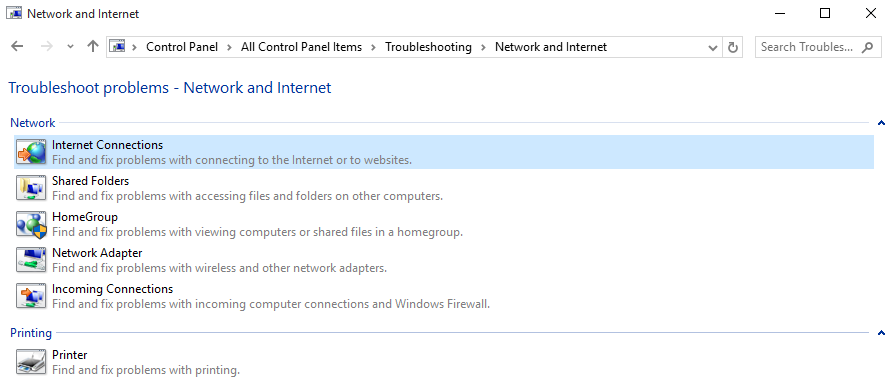Open the address bar history dropdown
Image resolution: width=894 pixels, height=392 pixels.
tap(713, 47)
